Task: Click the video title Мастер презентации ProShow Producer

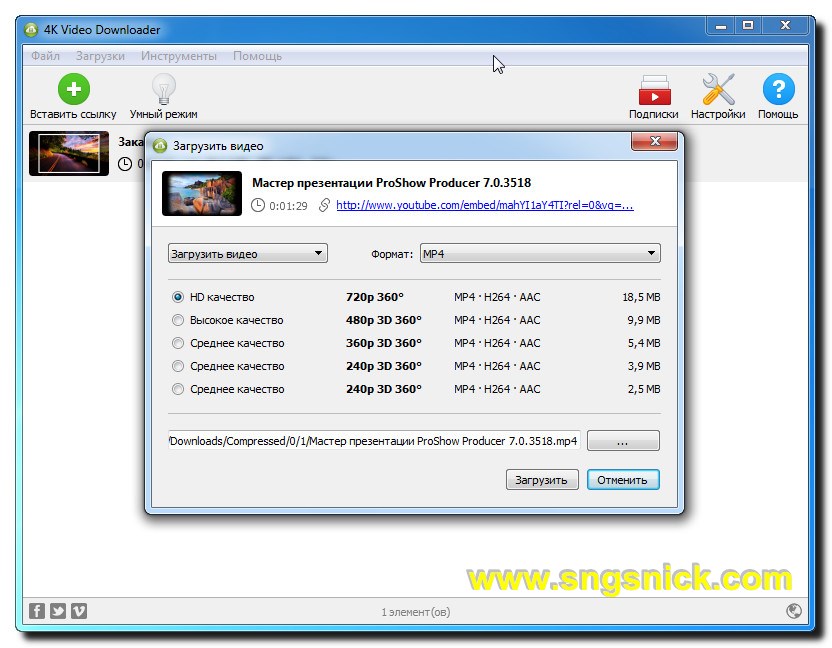Action: 392,183
